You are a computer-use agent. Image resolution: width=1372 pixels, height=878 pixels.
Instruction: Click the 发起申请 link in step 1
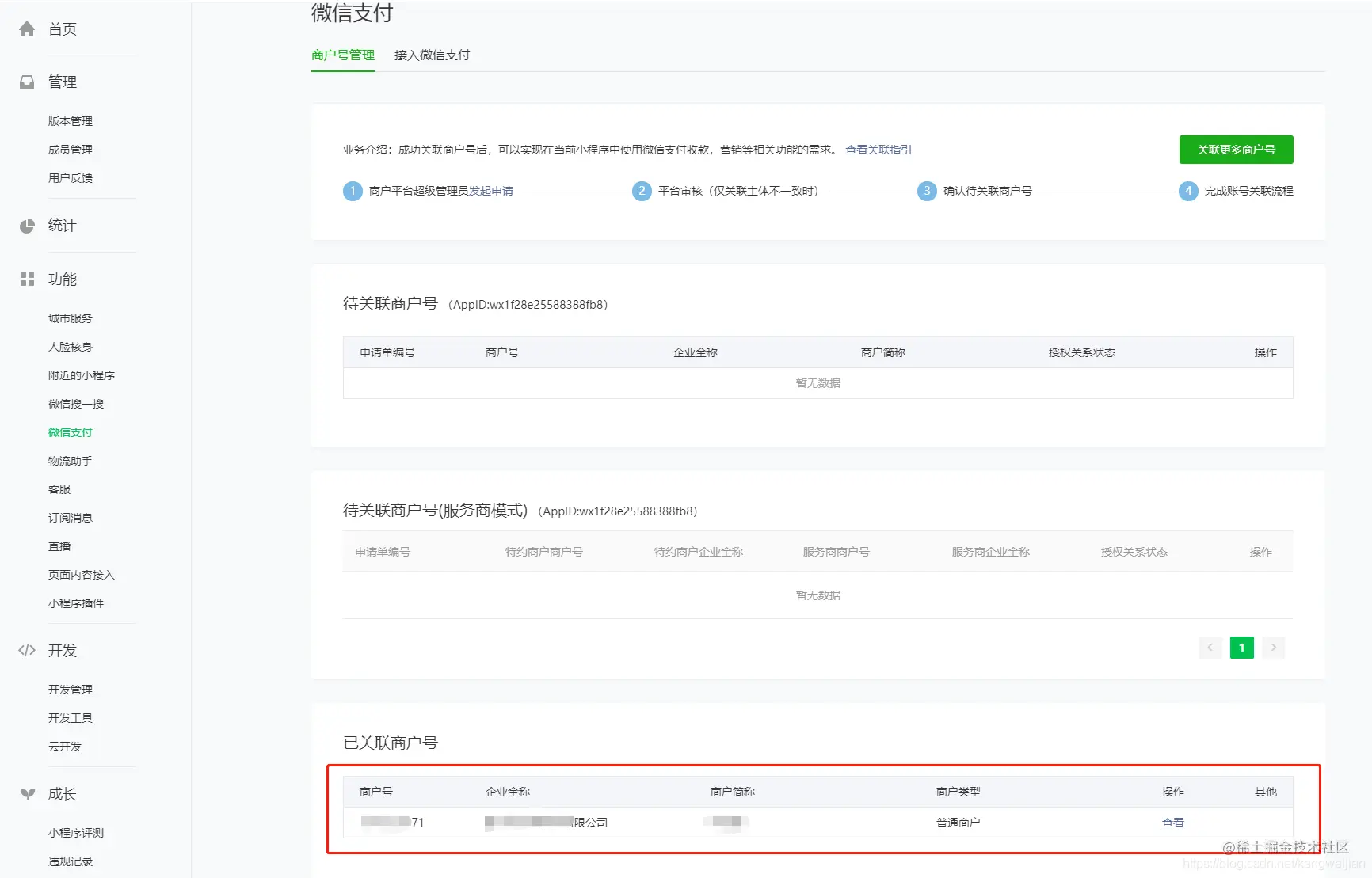click(x=491, y=191)
